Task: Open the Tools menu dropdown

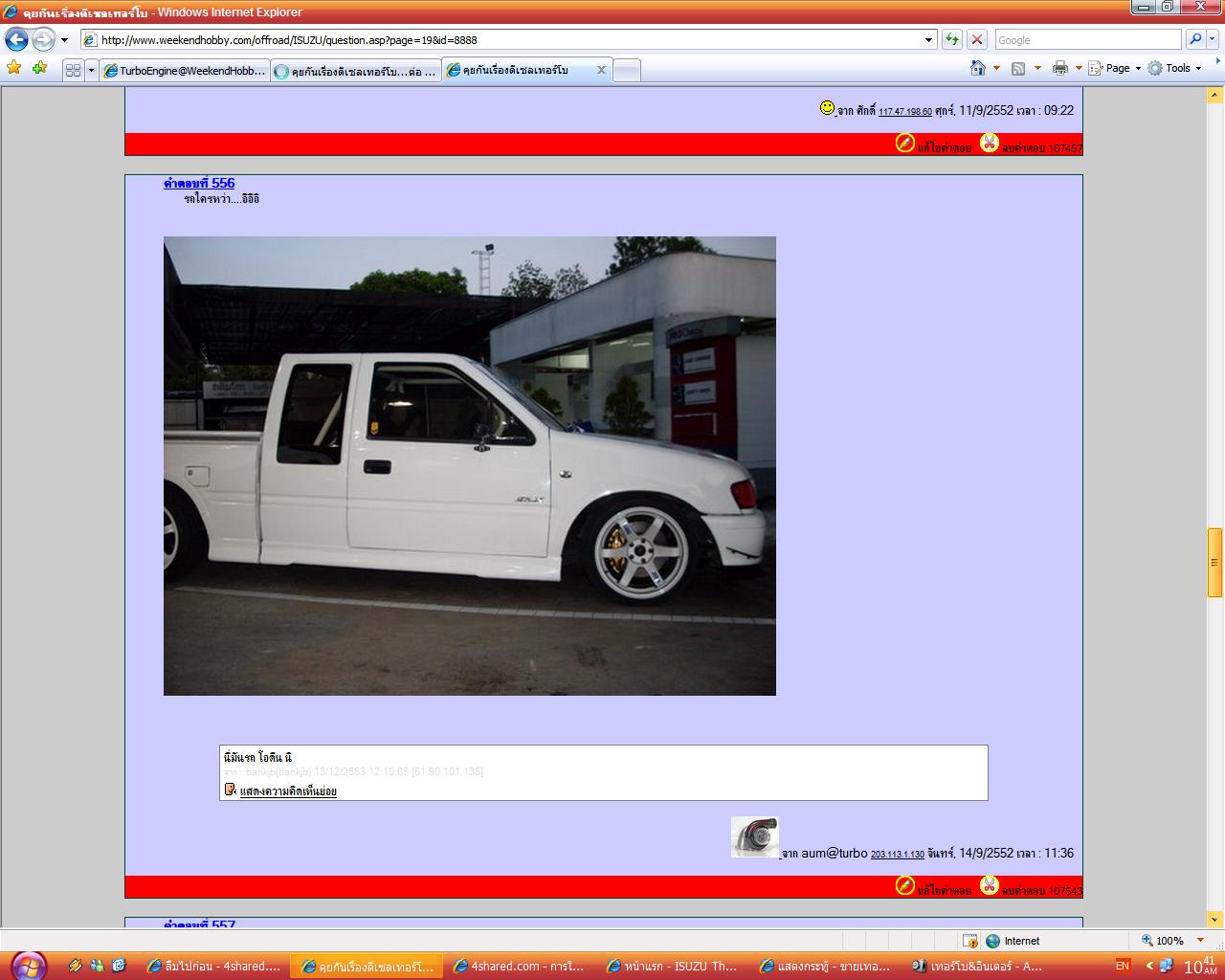Action: (1176, 68)
